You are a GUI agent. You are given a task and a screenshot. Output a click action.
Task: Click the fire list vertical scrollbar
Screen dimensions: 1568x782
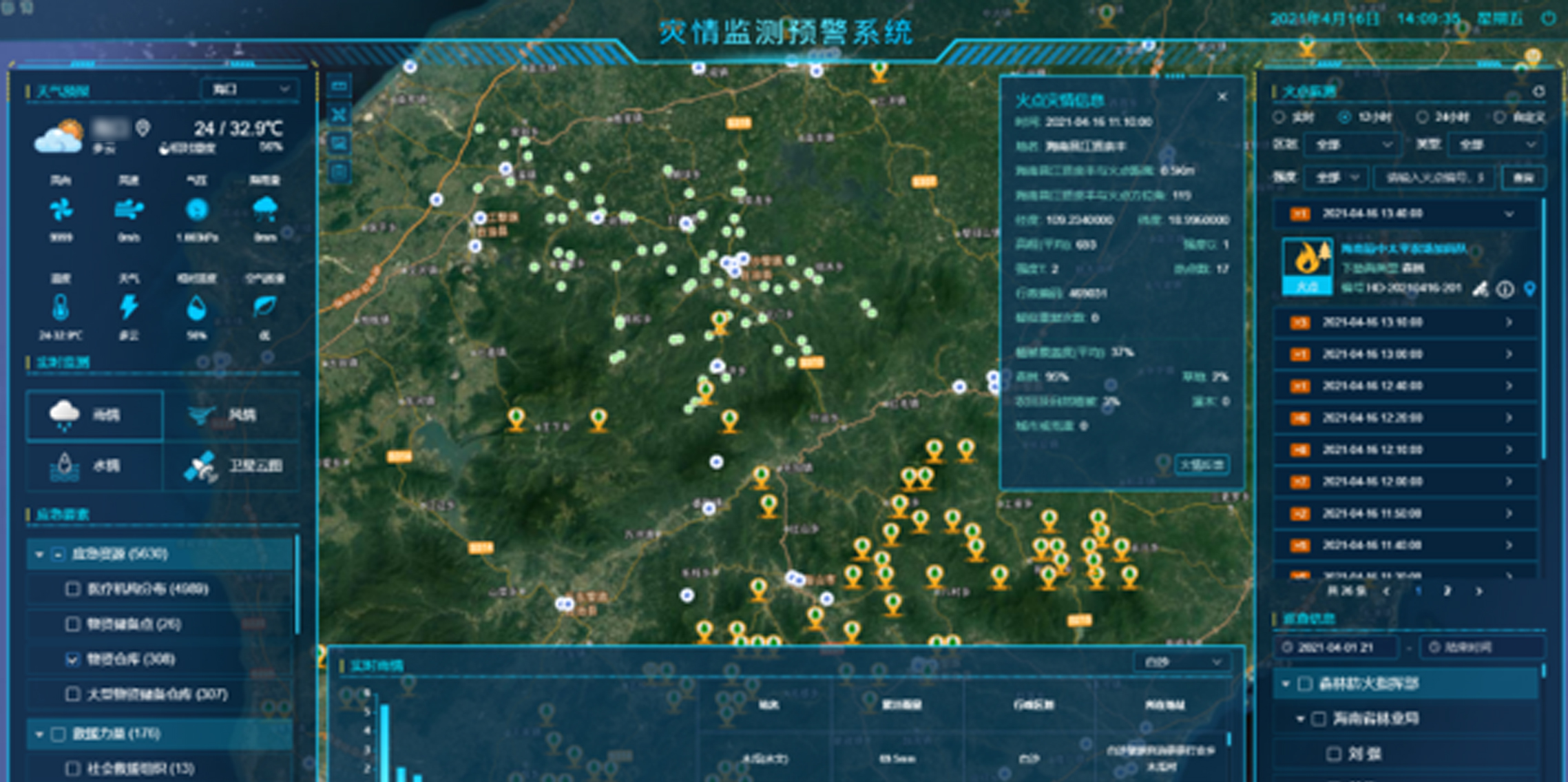pyautogui.click(x=1543, y=331)
